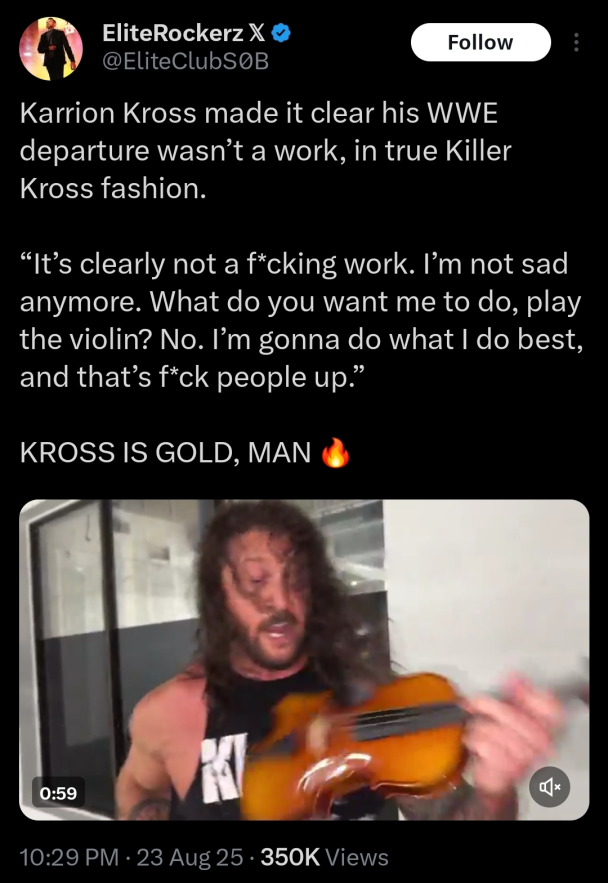608x883 pixels.
Task: View the 350K Views analytics
Action: coord(324,857)
